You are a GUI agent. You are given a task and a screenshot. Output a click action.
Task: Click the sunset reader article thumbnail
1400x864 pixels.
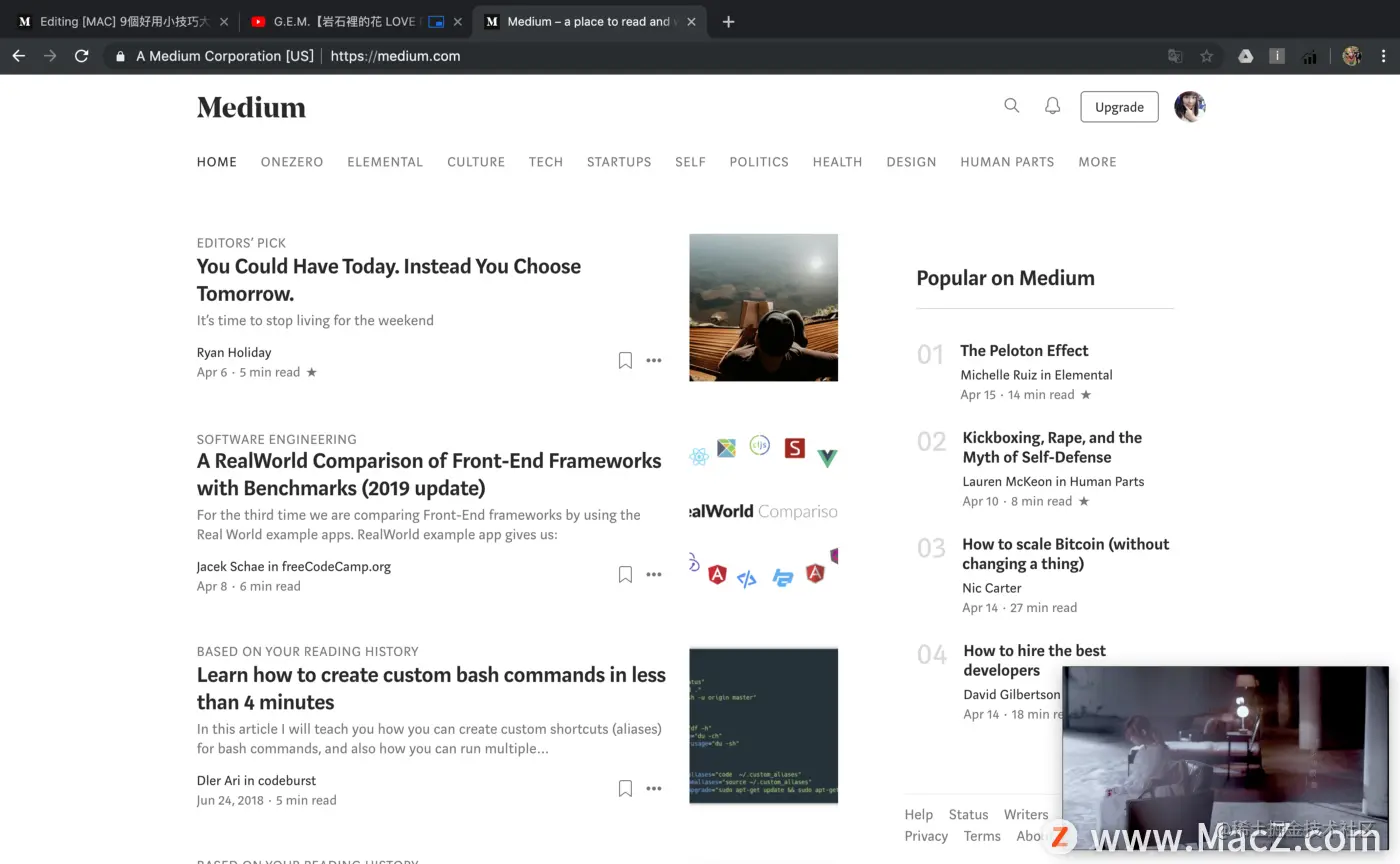pos(764,307)
